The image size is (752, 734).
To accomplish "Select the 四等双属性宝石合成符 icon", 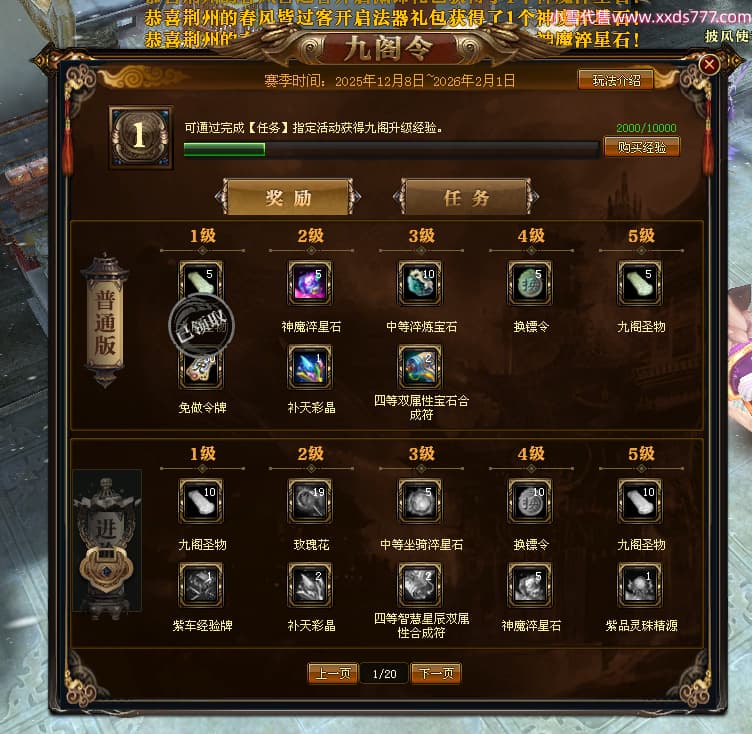I will tap(420, 367).
